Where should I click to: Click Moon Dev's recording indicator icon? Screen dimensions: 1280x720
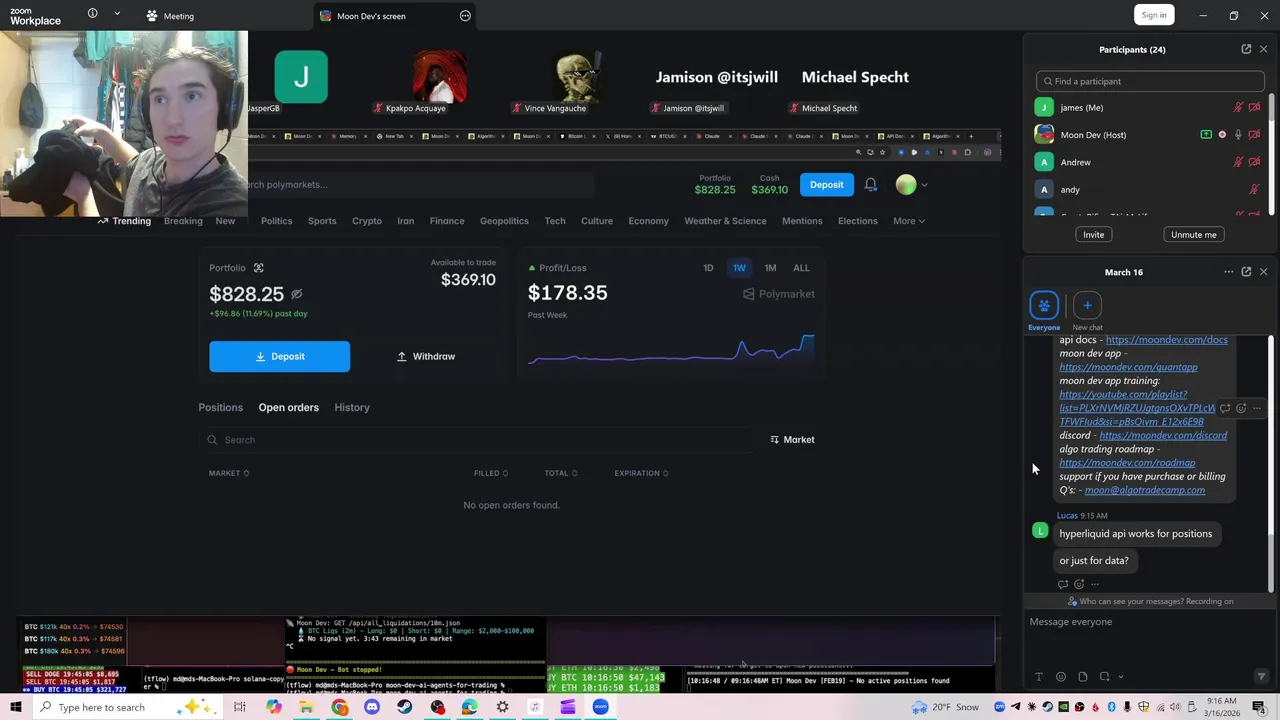[x=1222, y=135]
